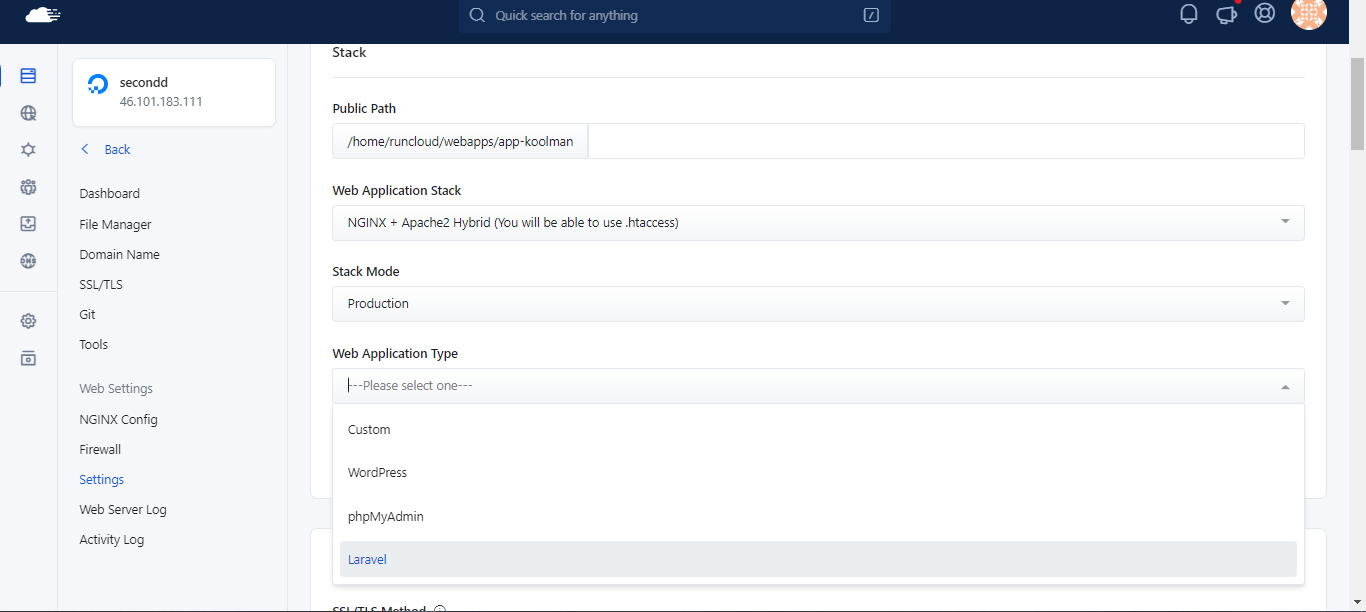Click the search magnifier icon
This screenshot has width=1366, height=612.
pyautogui.click(x=477, y=15)
